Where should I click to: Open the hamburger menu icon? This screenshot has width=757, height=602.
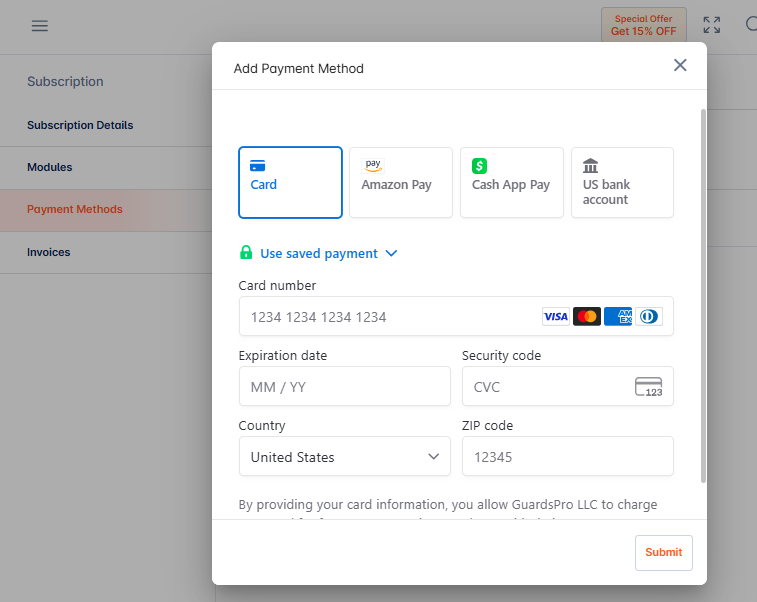pos(40,26)
